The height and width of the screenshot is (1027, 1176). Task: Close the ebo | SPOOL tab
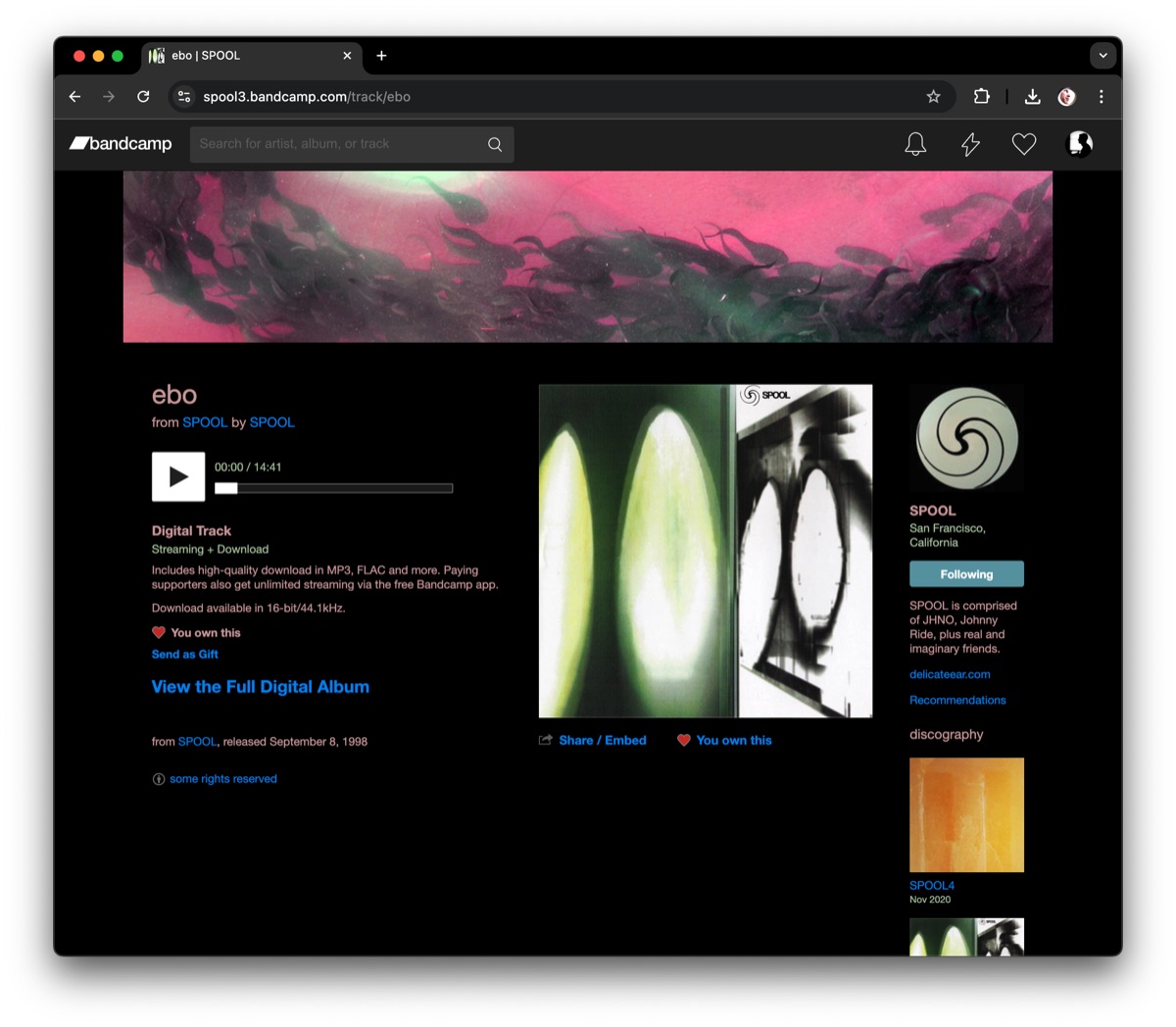coord(347,56)
